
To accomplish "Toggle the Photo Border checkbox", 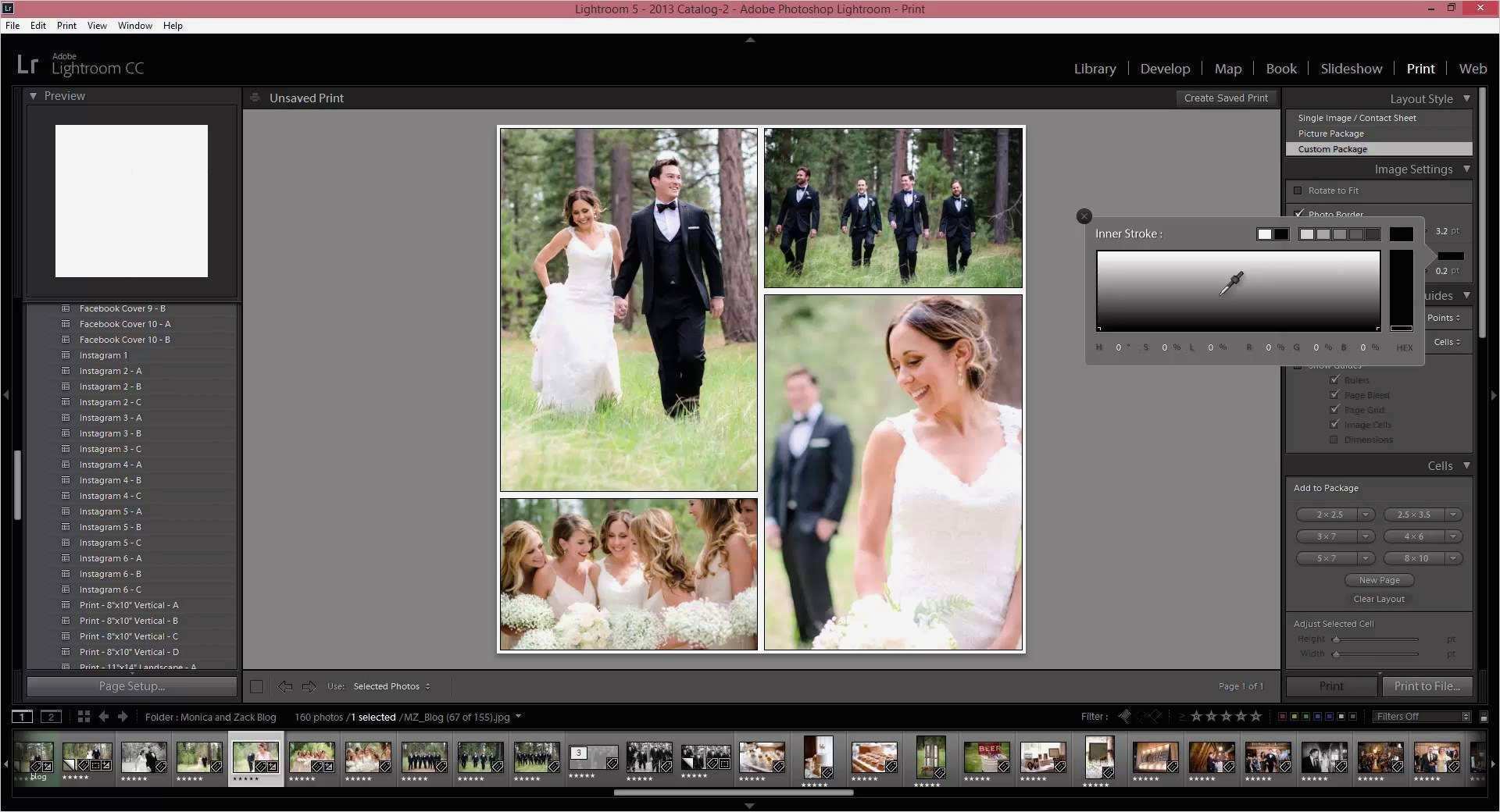I will tap(1299, 214).
